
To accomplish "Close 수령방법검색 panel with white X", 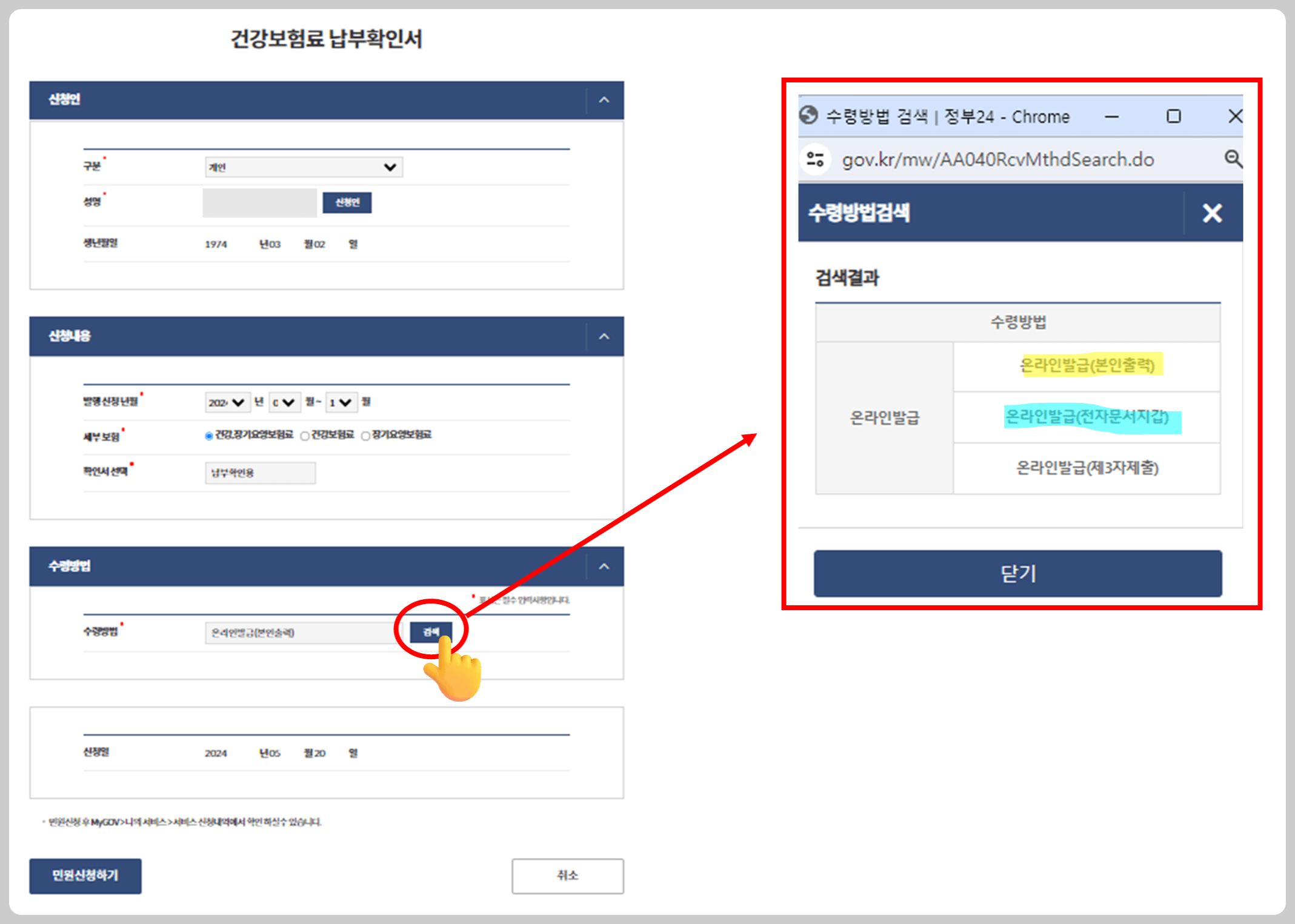I will 1212,213.
